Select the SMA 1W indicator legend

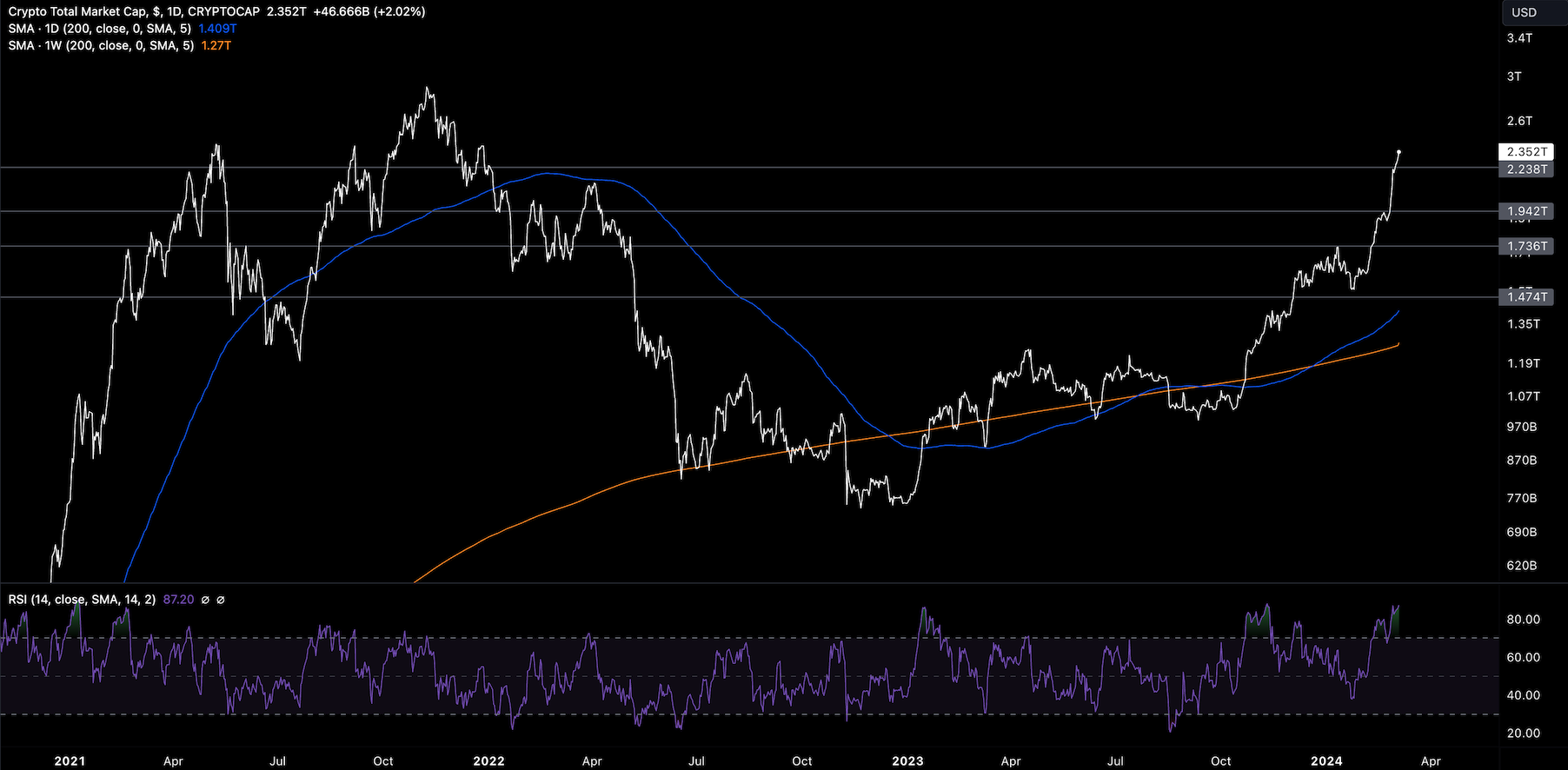point(101,45)
